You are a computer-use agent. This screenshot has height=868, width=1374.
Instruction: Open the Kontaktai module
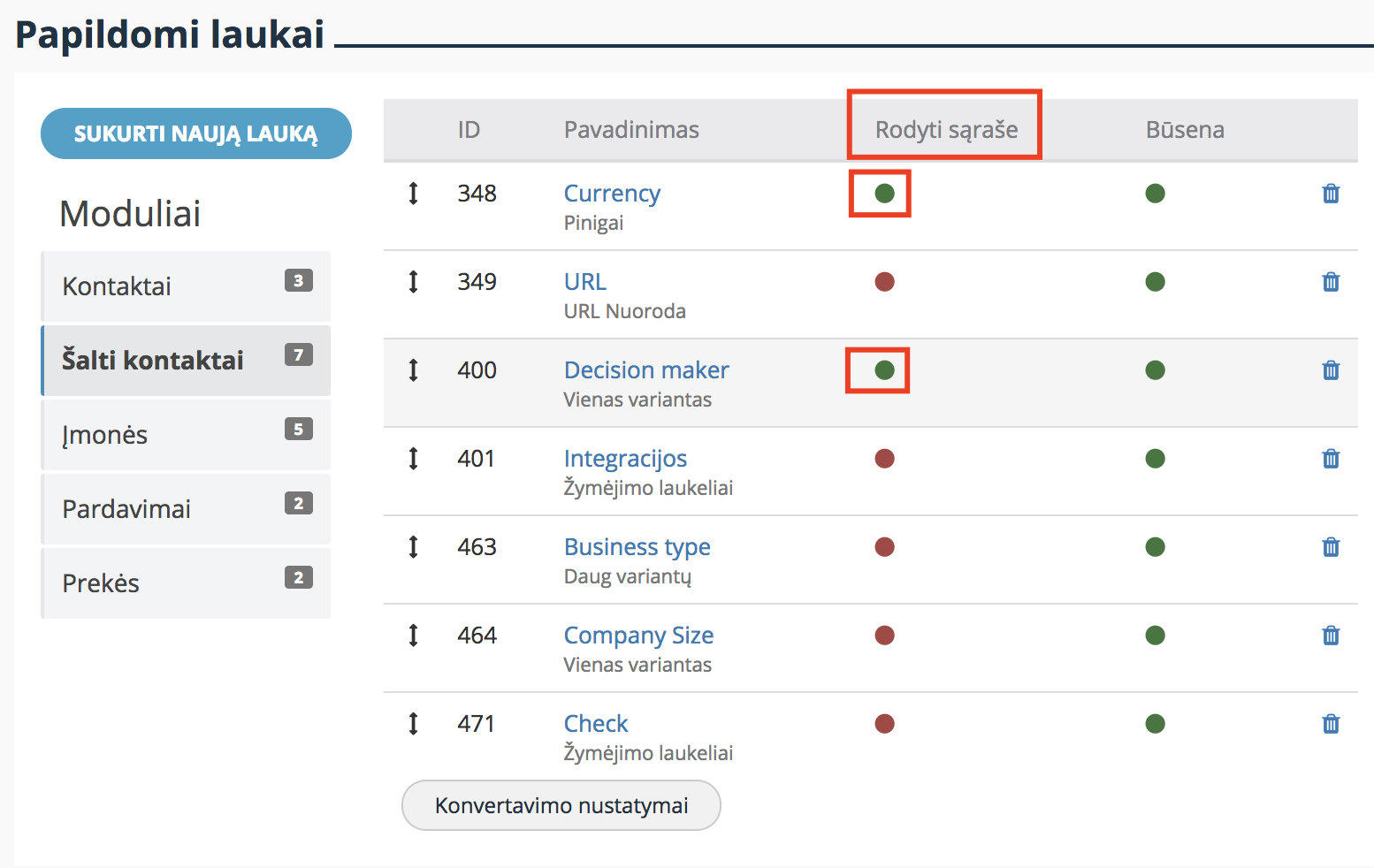(186, 286)
